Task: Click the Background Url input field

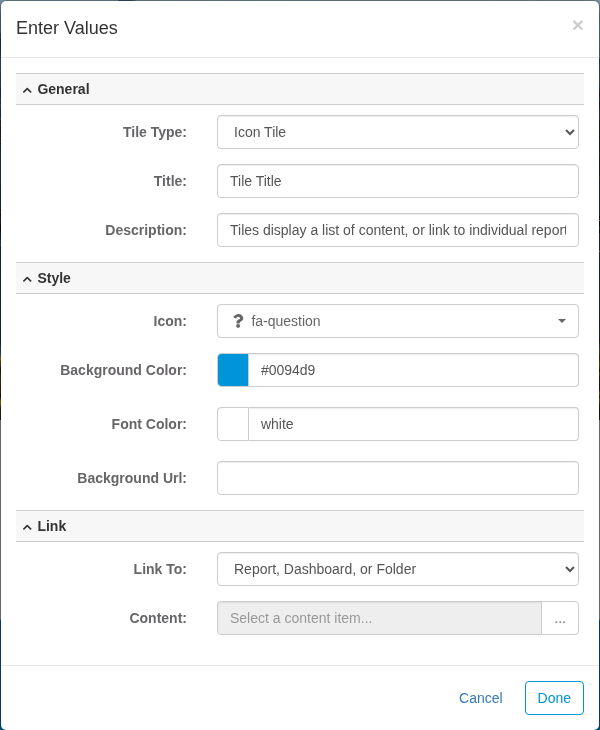Action: pos(398,478)
